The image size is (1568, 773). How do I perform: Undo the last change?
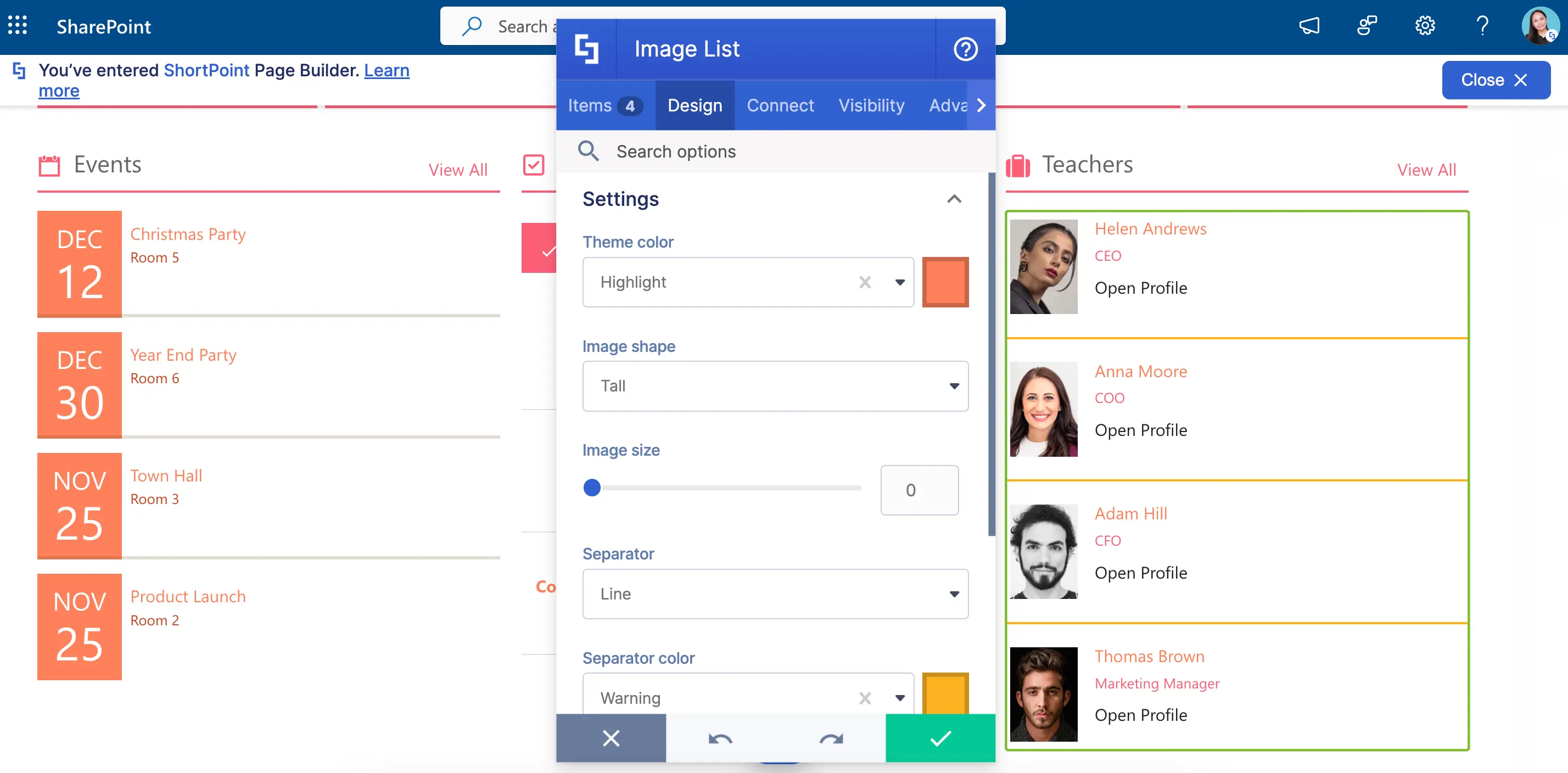tap(720, 738)
